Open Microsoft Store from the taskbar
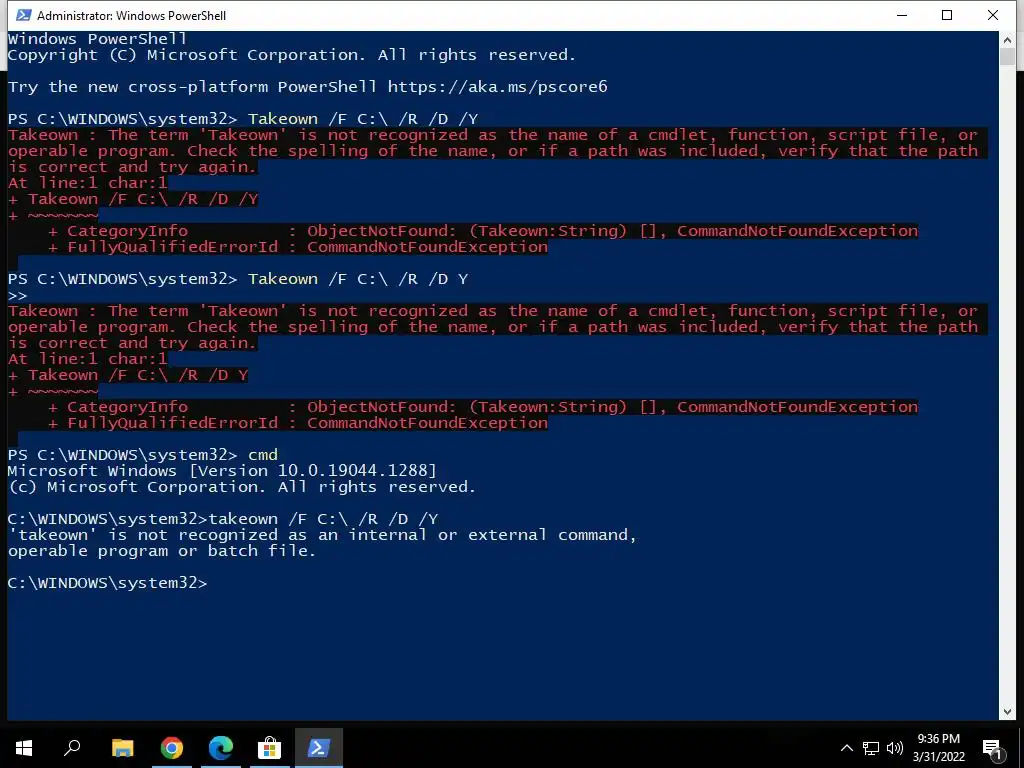The image size is (1024, 768). (x=269, y=748)
